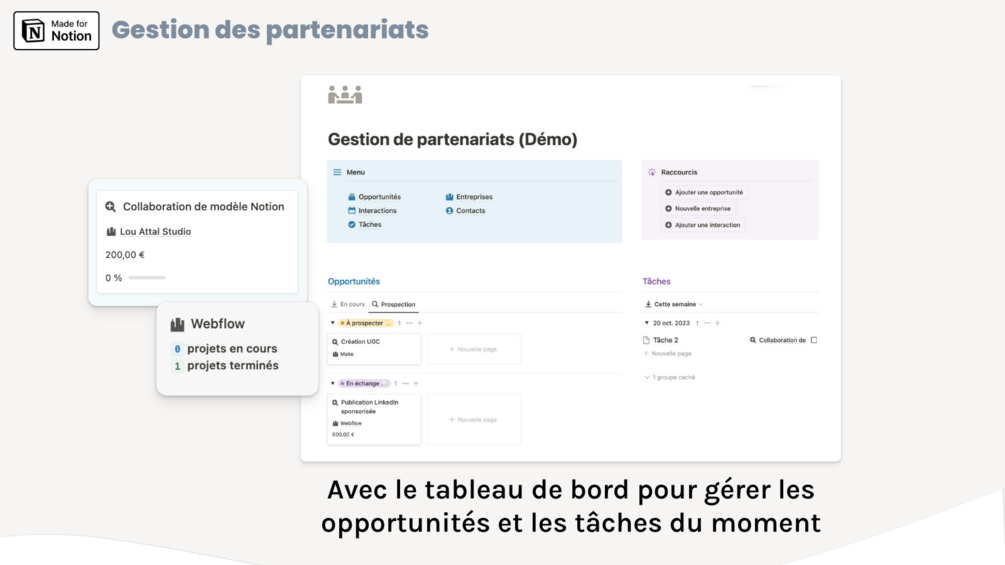Collapse the 20 oct. 2023 task group

coord(647,323)
